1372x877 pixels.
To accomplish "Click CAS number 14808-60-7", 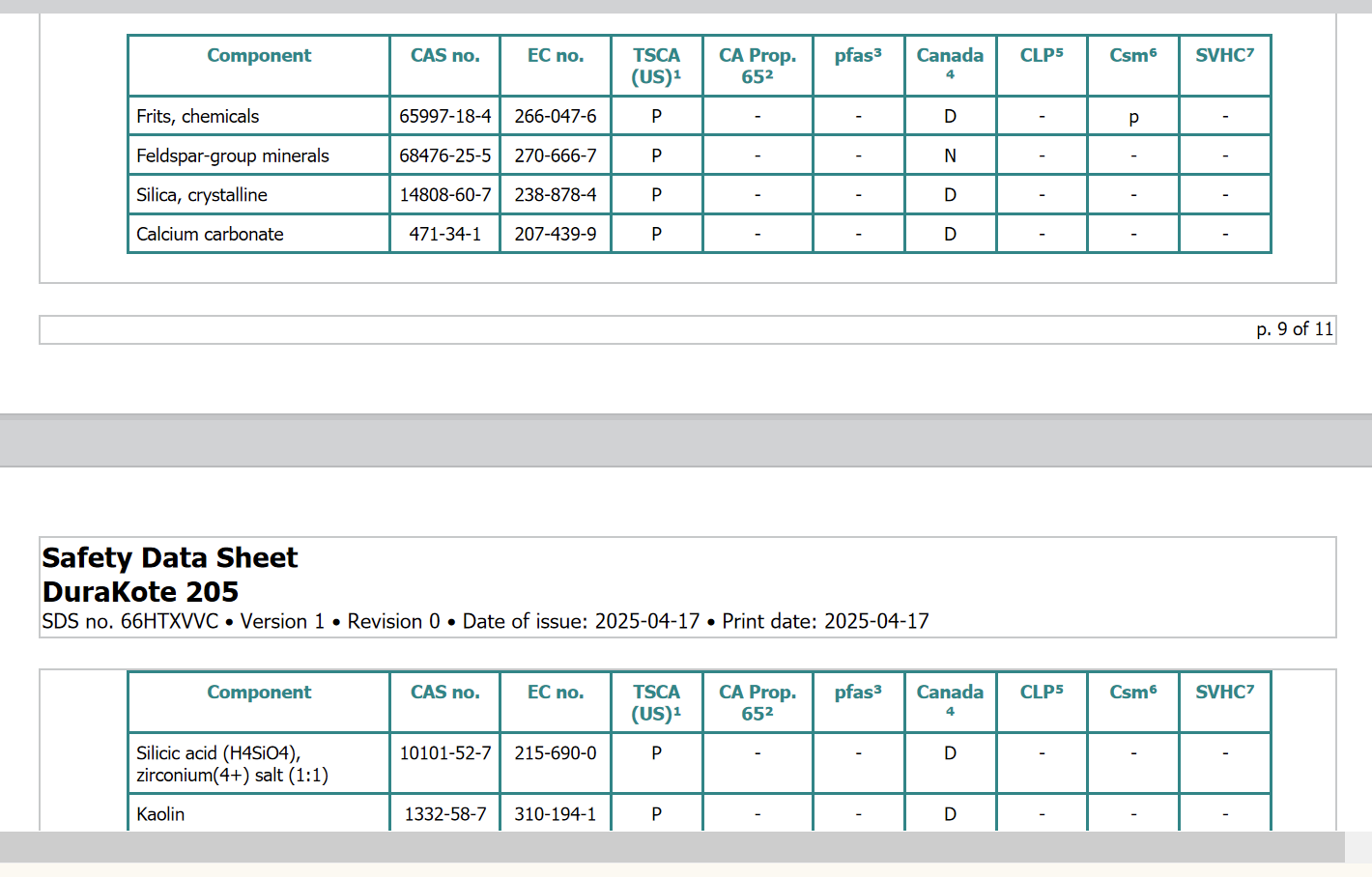I will pos(444,195).
